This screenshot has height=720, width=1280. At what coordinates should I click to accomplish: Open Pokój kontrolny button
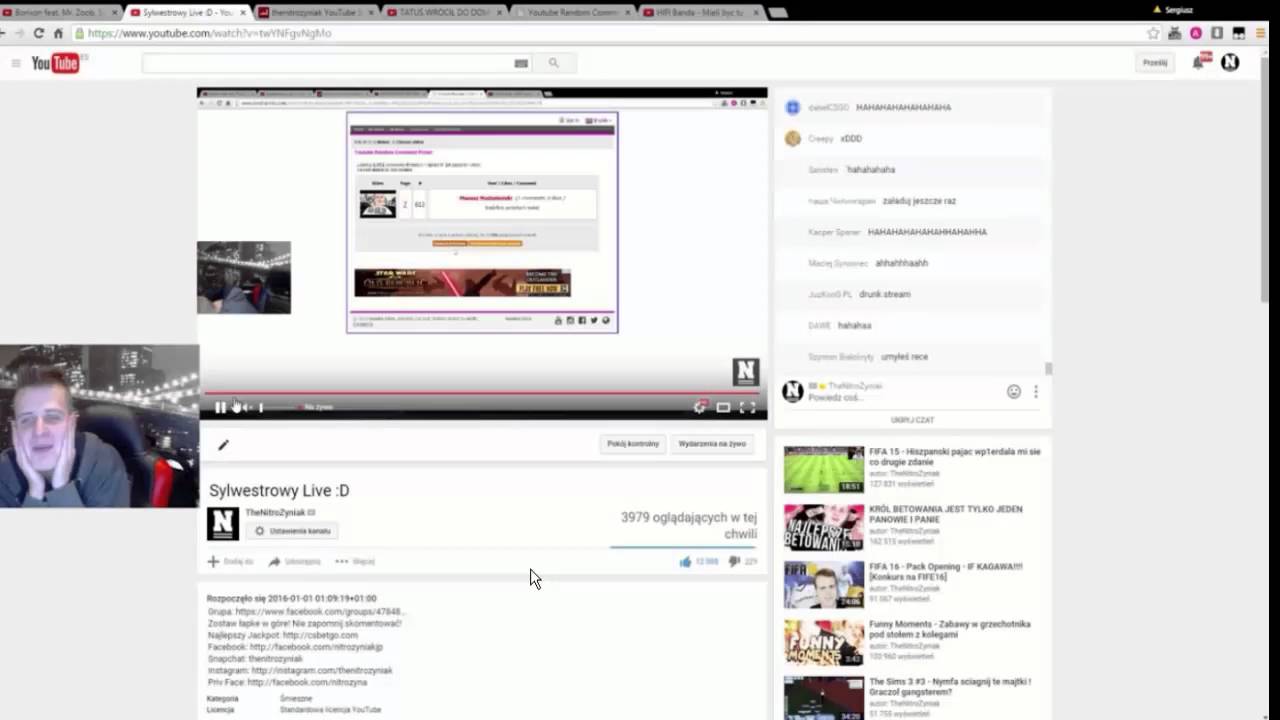tap(633, 444)
